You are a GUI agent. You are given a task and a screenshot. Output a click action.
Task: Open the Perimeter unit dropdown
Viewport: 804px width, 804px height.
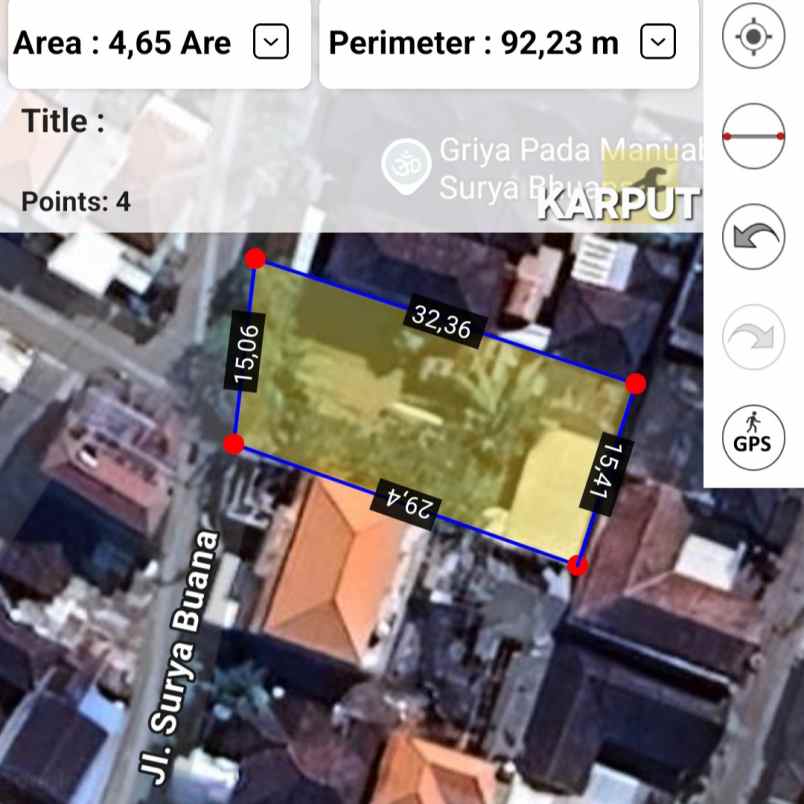(x=657, y=43)
